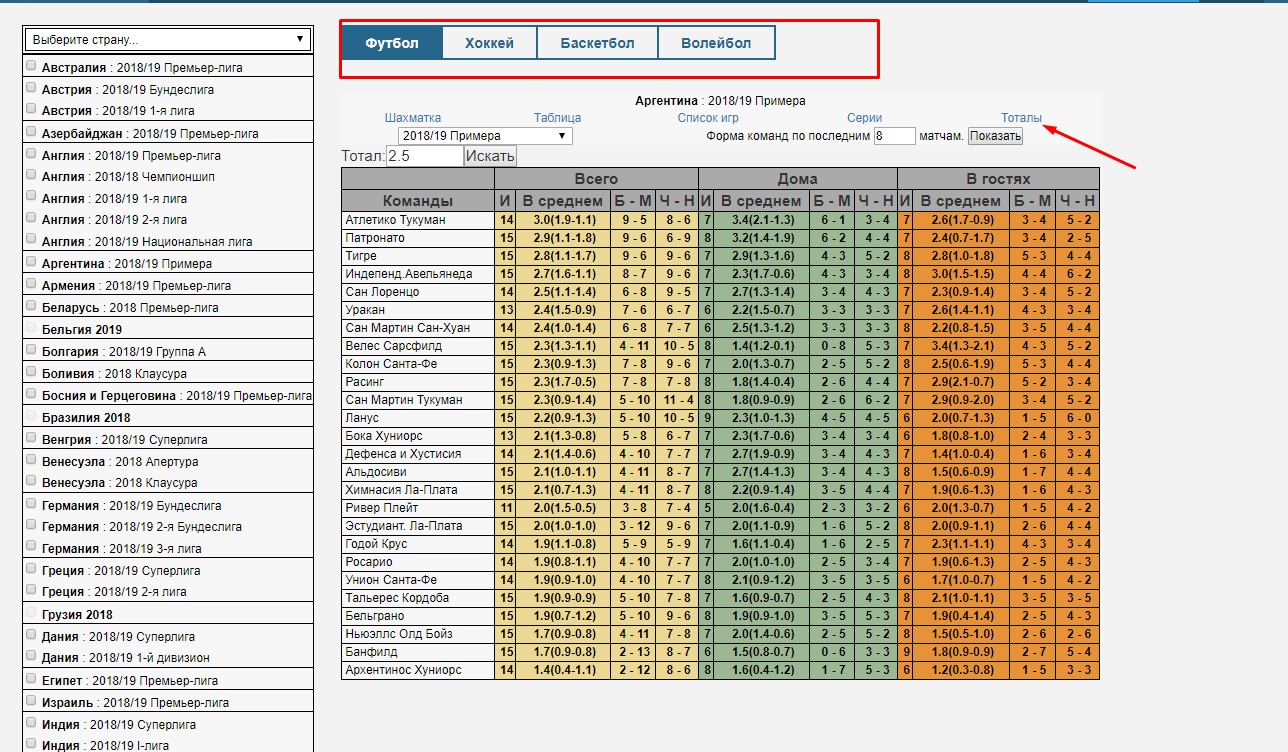Click the Искать button
Viewport: 1288px width, 752px height.
pyautogui.click(x=490, y=156)
